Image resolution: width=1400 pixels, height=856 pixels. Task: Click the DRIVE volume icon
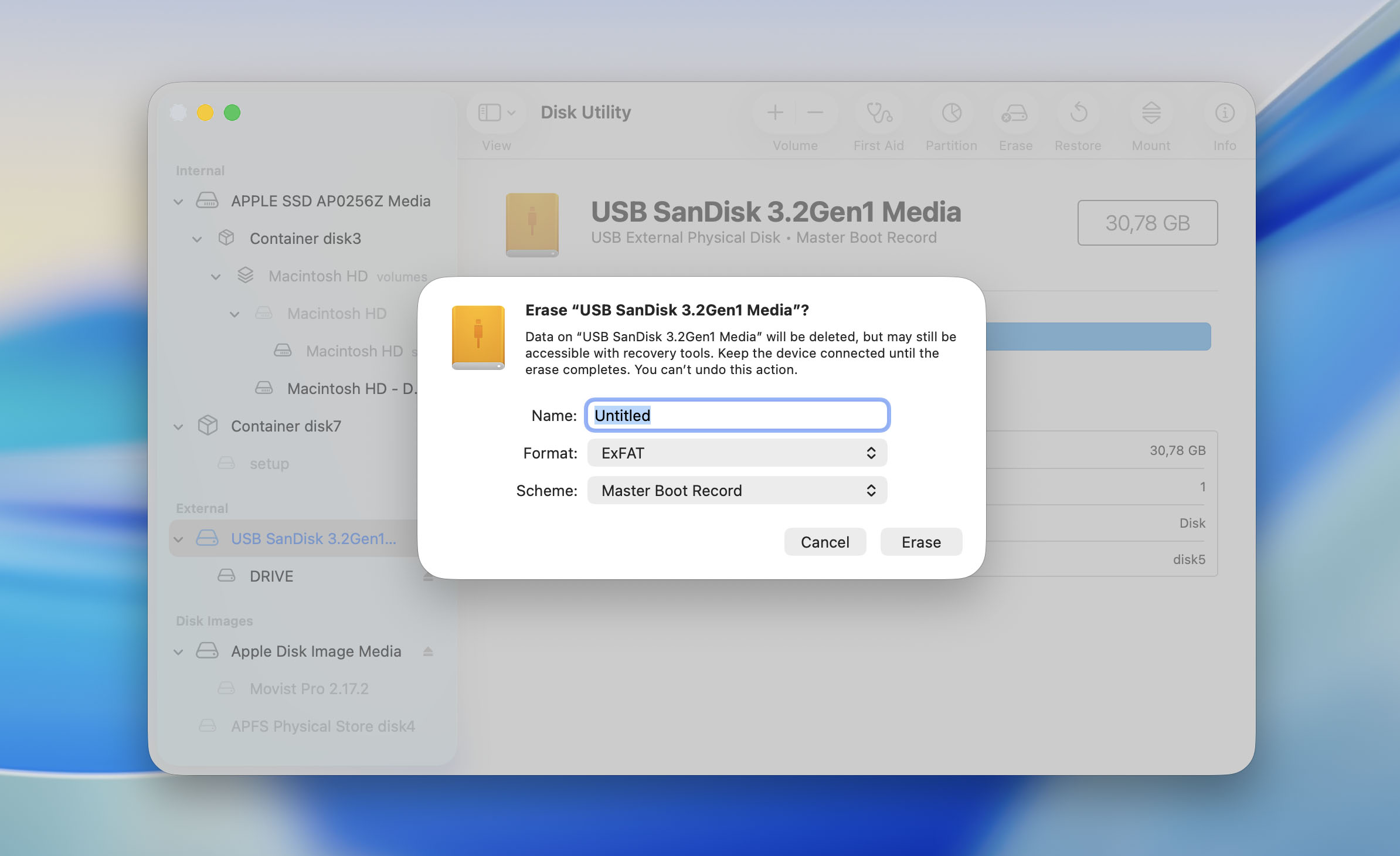(226, 576)
